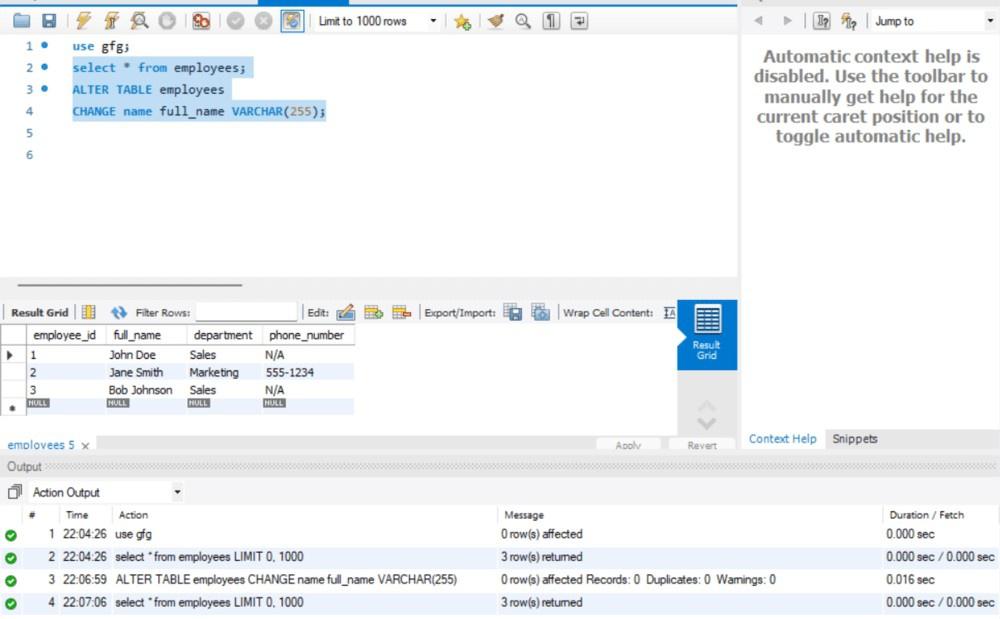Insert a new row into the result grid
The width and height of the screenshot is (1000, 619).
(x=372, y=311)
